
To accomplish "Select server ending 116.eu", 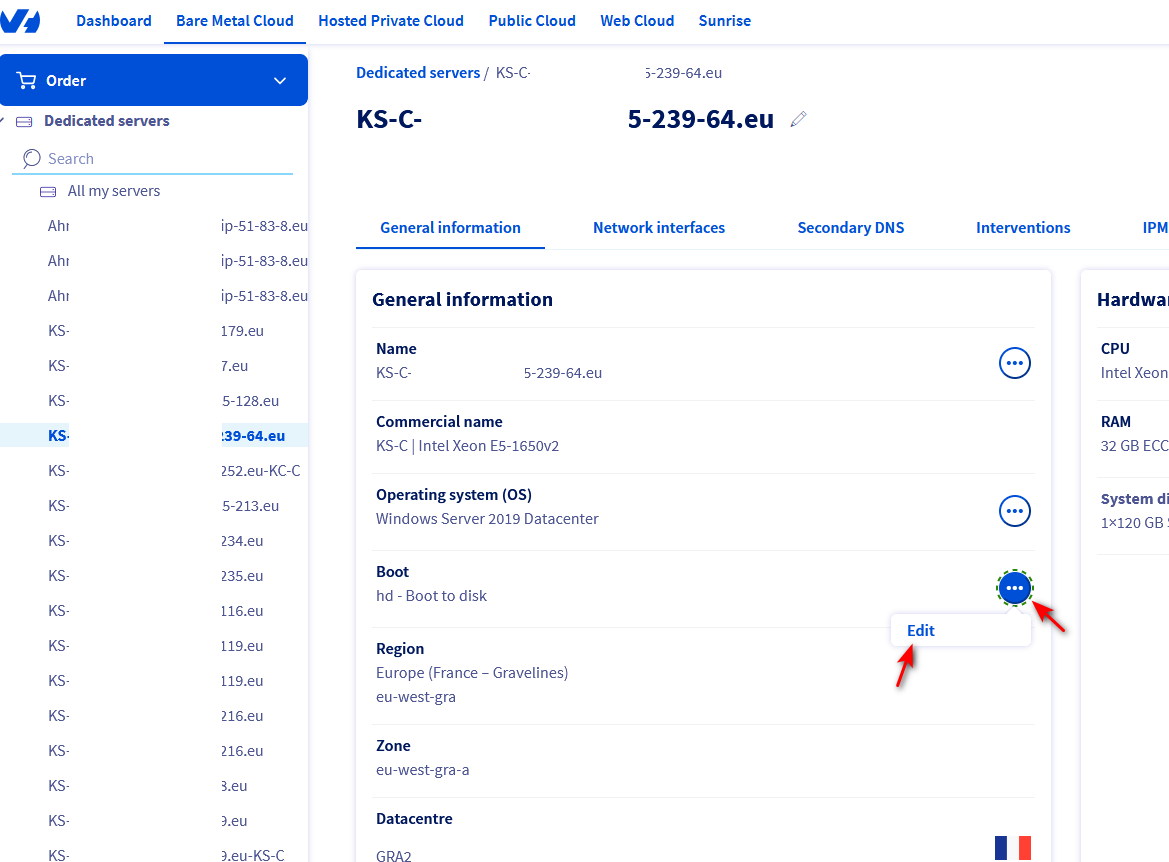I will tap(155, 611).
